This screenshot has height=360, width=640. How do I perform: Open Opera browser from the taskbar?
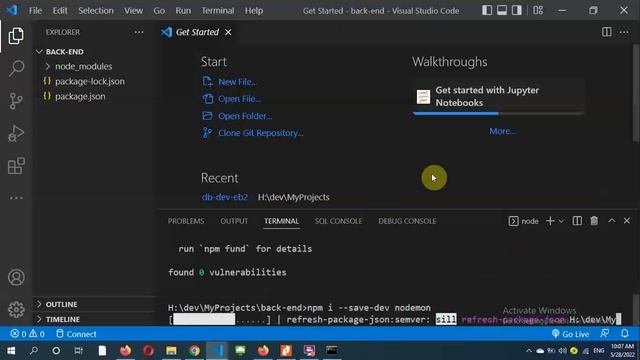coord(148,351)
